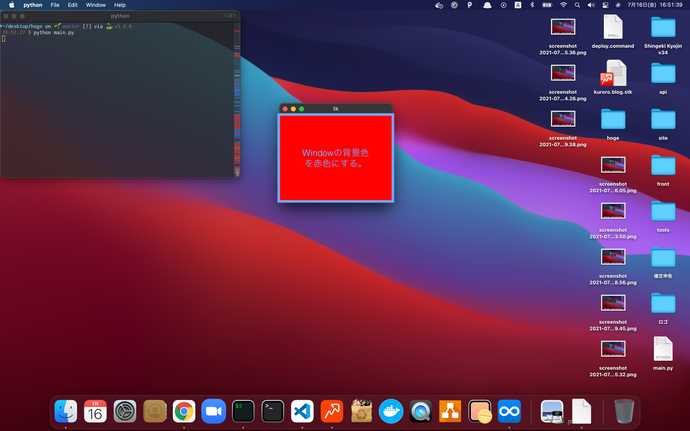Select the front folder on desktop

pyautogui.click(x=663, y=169)
